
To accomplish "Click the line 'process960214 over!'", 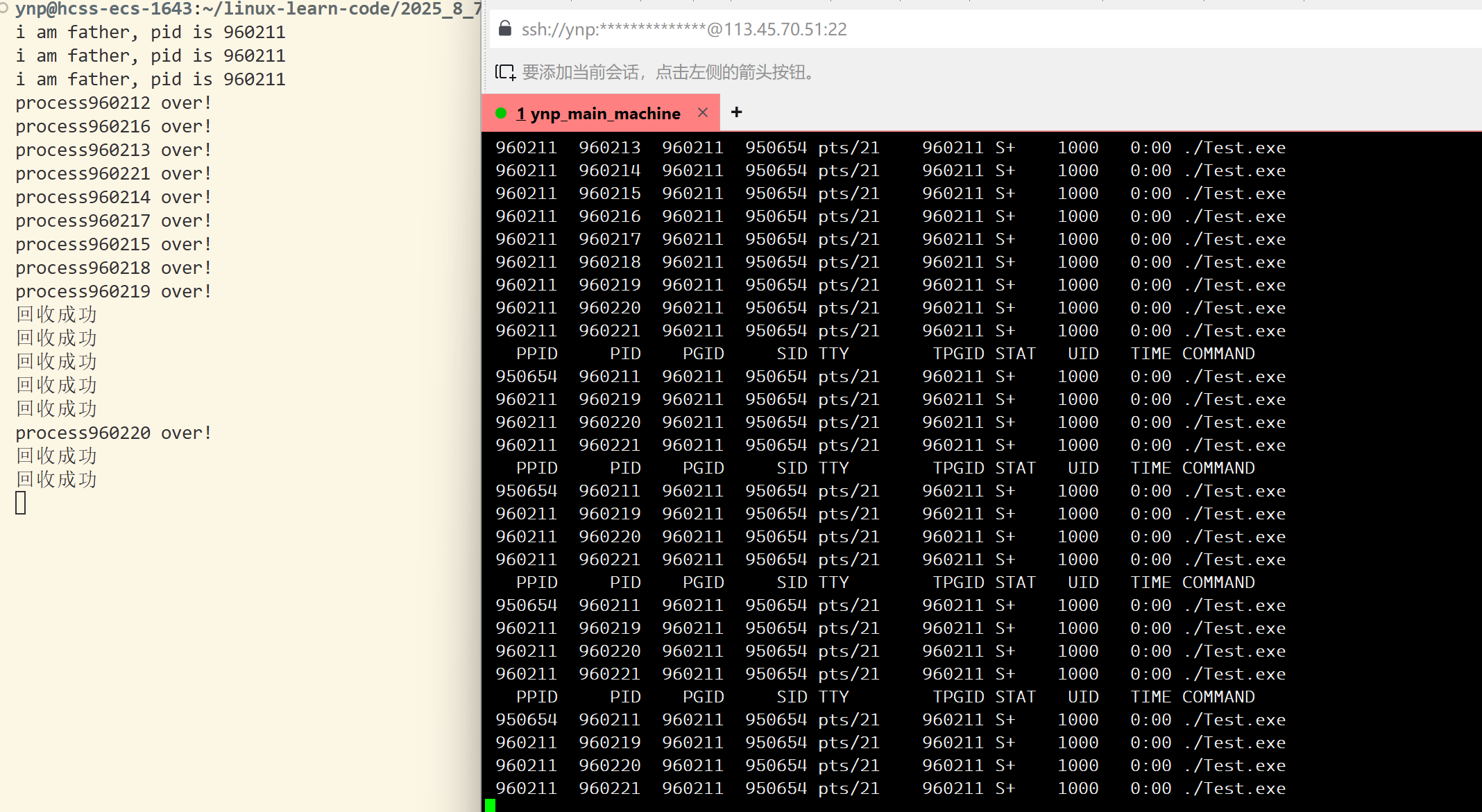I will click(113, 197).
